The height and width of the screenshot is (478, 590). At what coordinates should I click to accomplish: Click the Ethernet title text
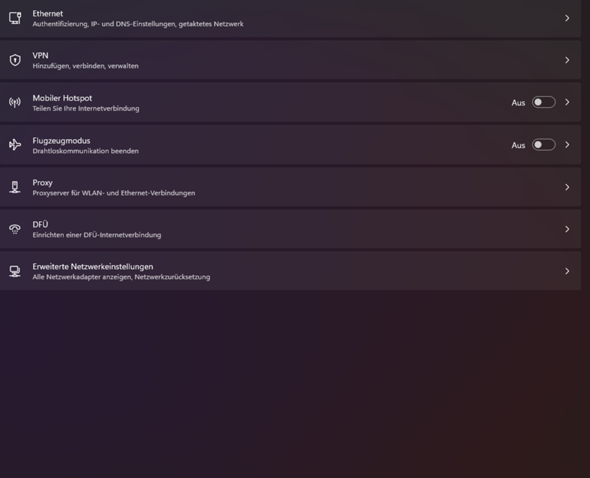click(48, 14)
